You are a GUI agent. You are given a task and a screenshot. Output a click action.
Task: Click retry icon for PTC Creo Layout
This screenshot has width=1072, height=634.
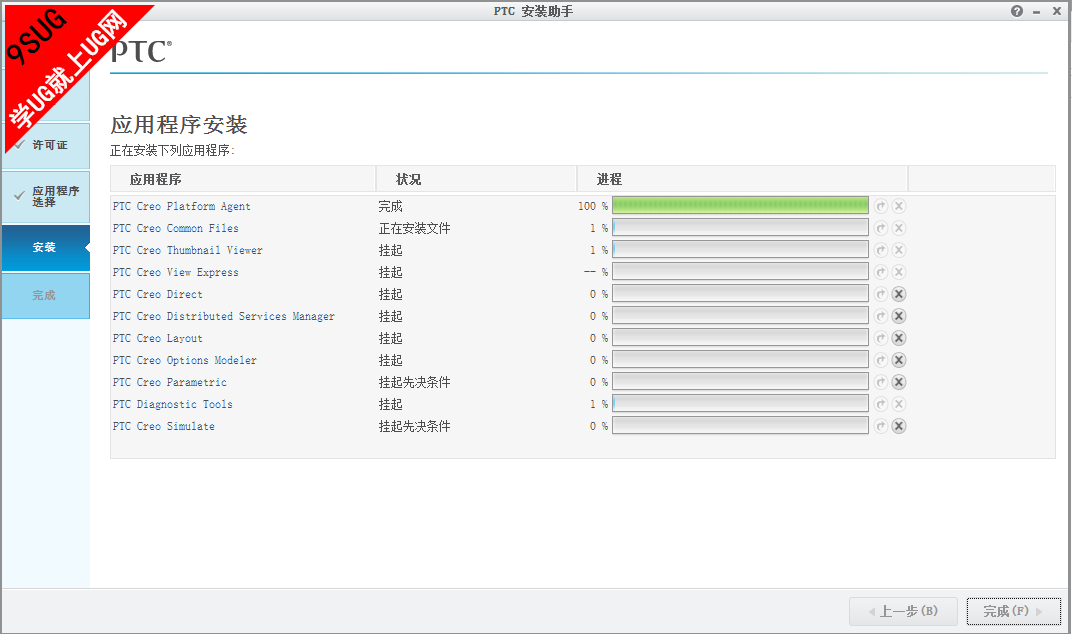(881, 338)
